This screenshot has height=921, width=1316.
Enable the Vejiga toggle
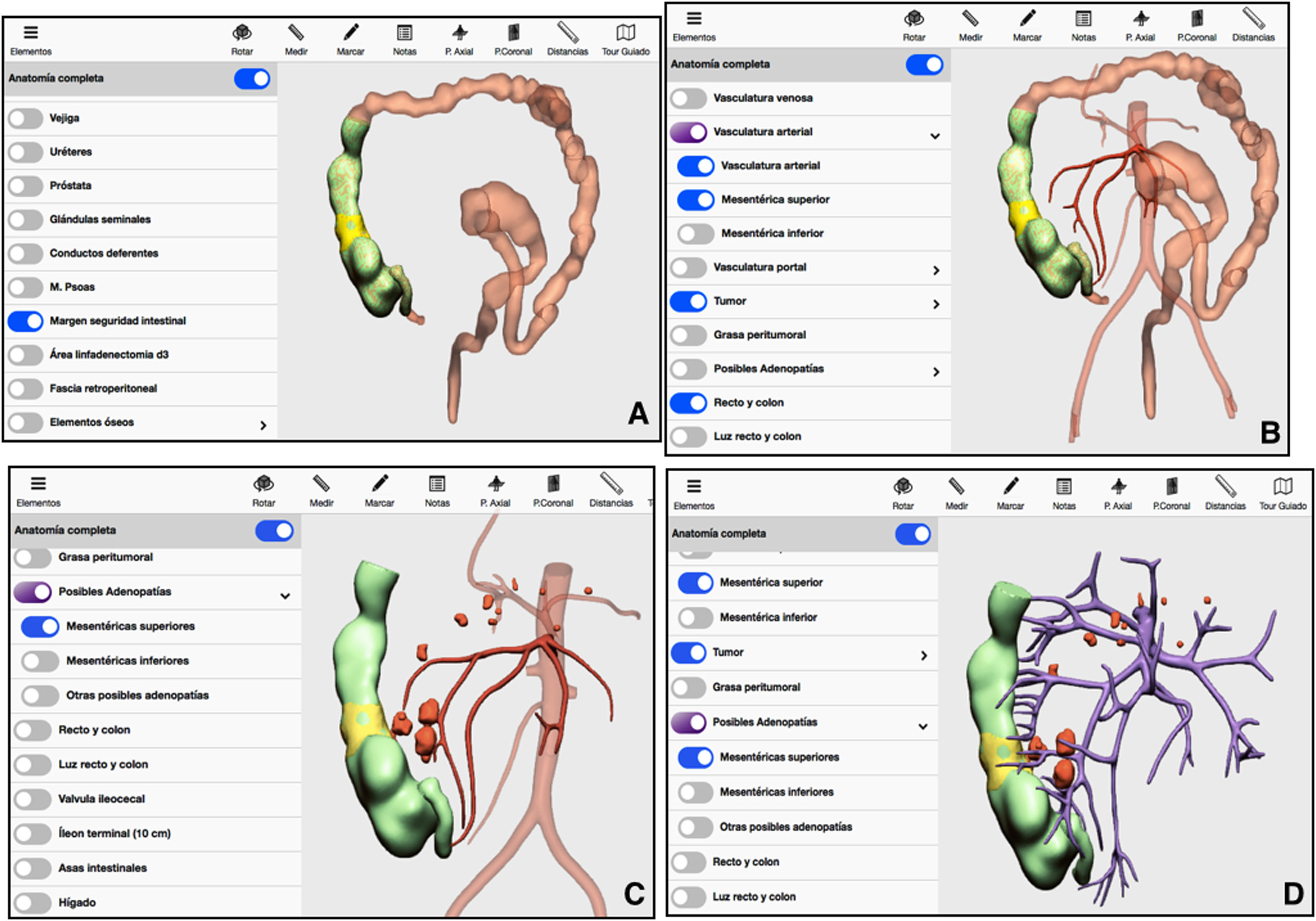(x=26, y=119)
